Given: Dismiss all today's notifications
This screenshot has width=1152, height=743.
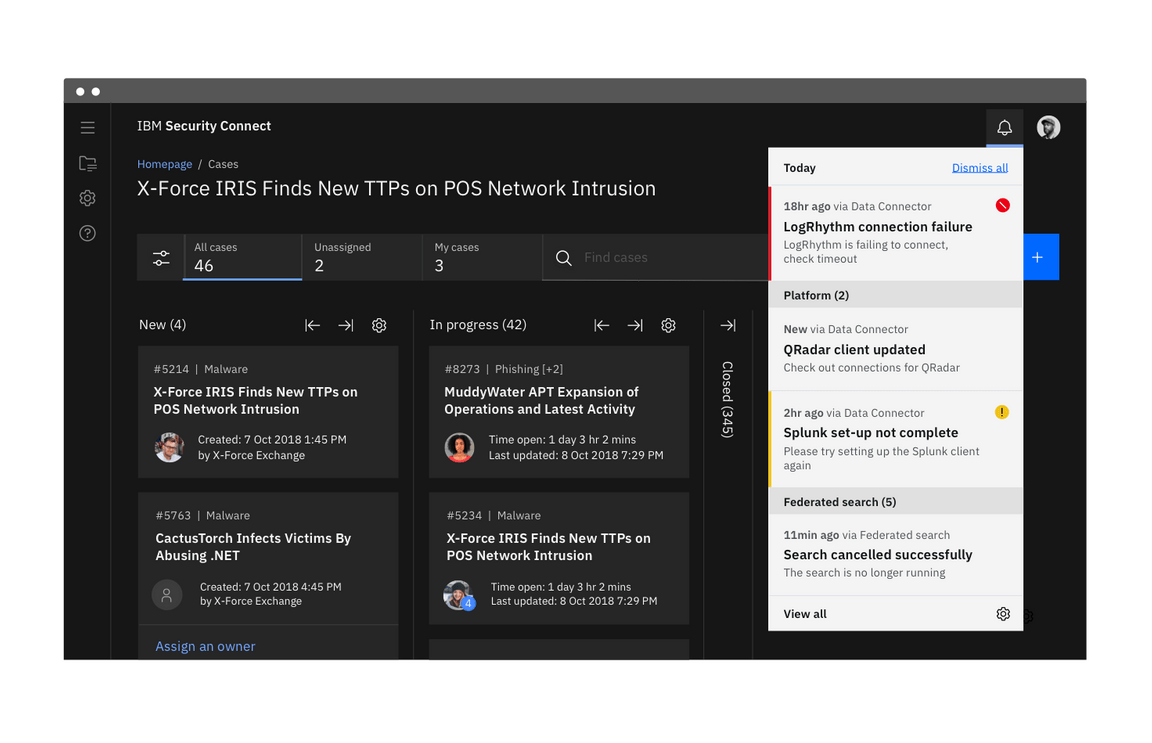Looking at the screenshot, I should click(x=979, y=167).
